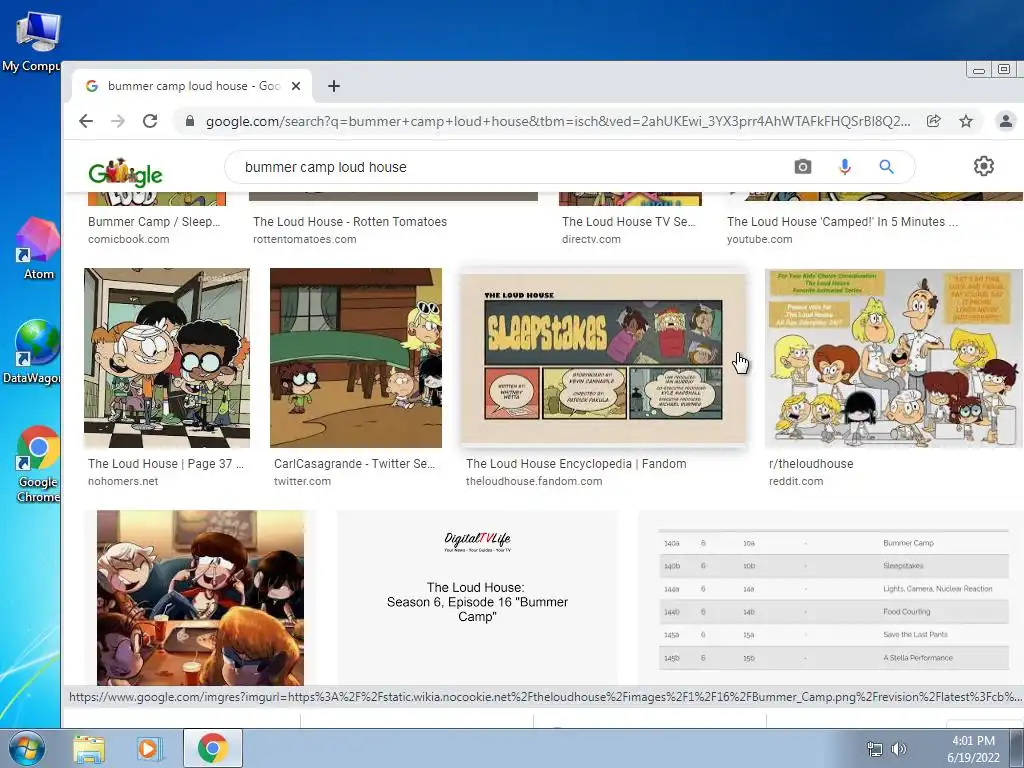Click the youtube.com source text
The width and height of the screenshot is (1024, 768).
tap(760, 239)
